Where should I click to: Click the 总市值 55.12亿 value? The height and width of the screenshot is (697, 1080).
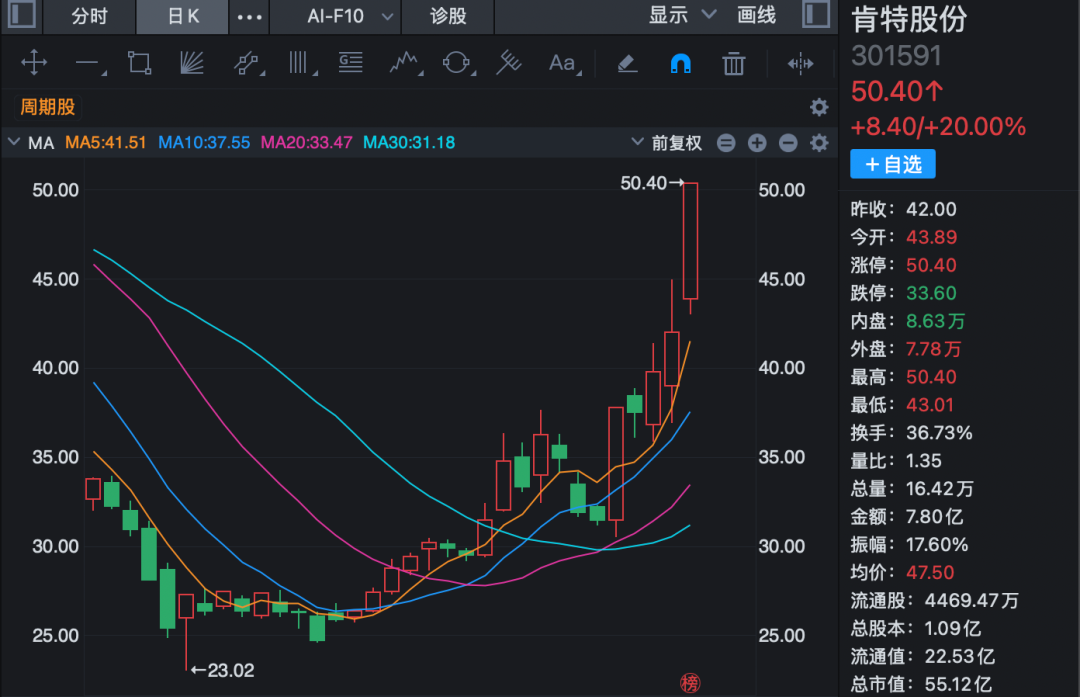click(958, 685)
